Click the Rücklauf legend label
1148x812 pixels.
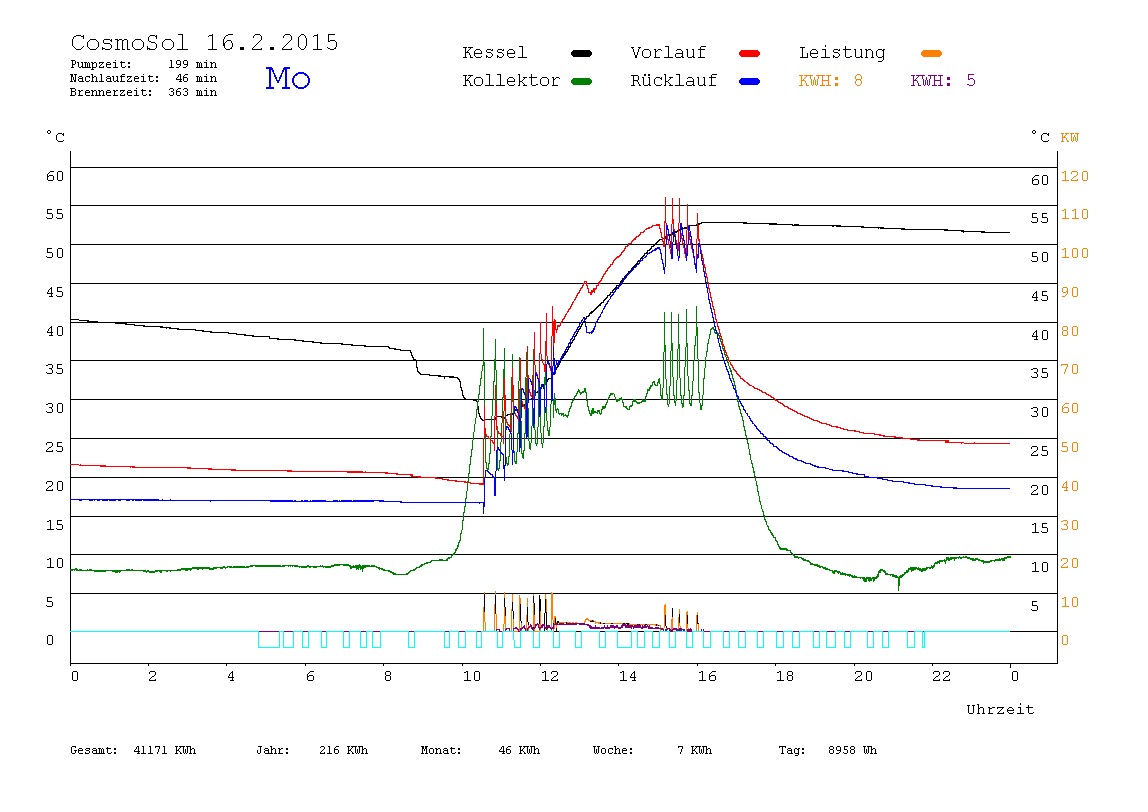[674, 81]
